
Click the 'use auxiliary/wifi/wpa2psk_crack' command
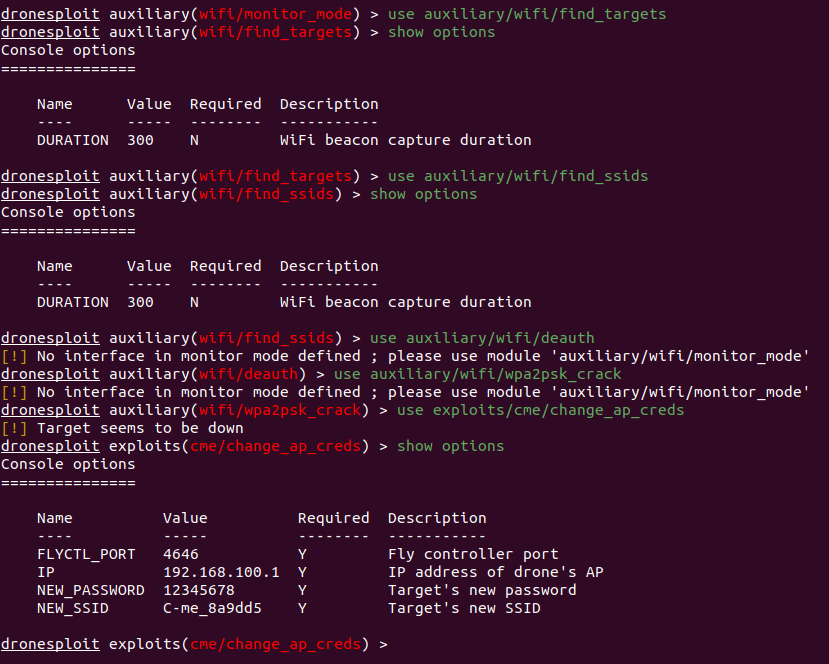[x=477, y=374]
